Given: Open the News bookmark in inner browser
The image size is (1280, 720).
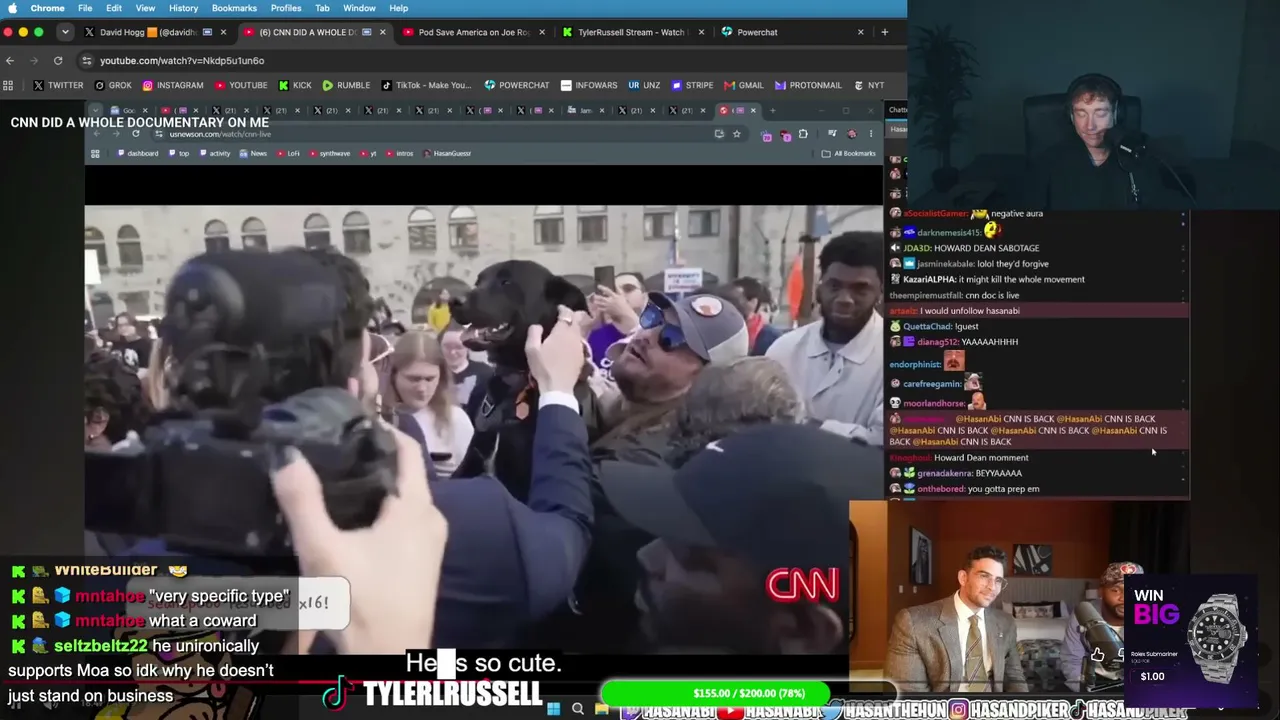Looking at the screenshot, I should click(253, 153).
